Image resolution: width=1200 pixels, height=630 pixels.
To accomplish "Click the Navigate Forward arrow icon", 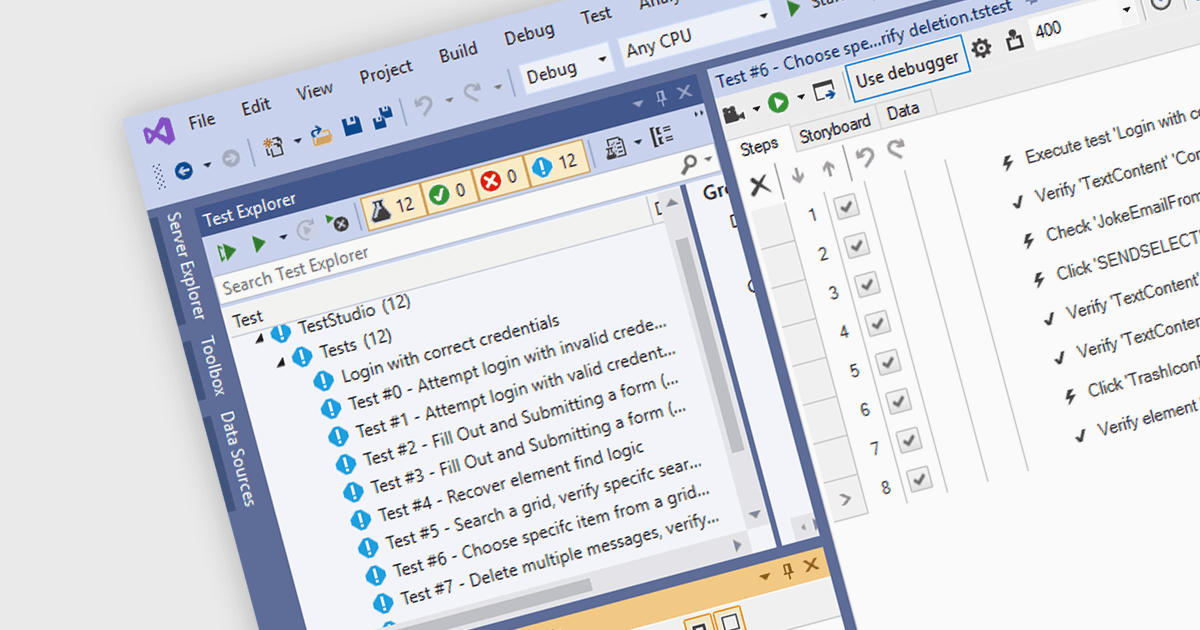I will [230, 159].
